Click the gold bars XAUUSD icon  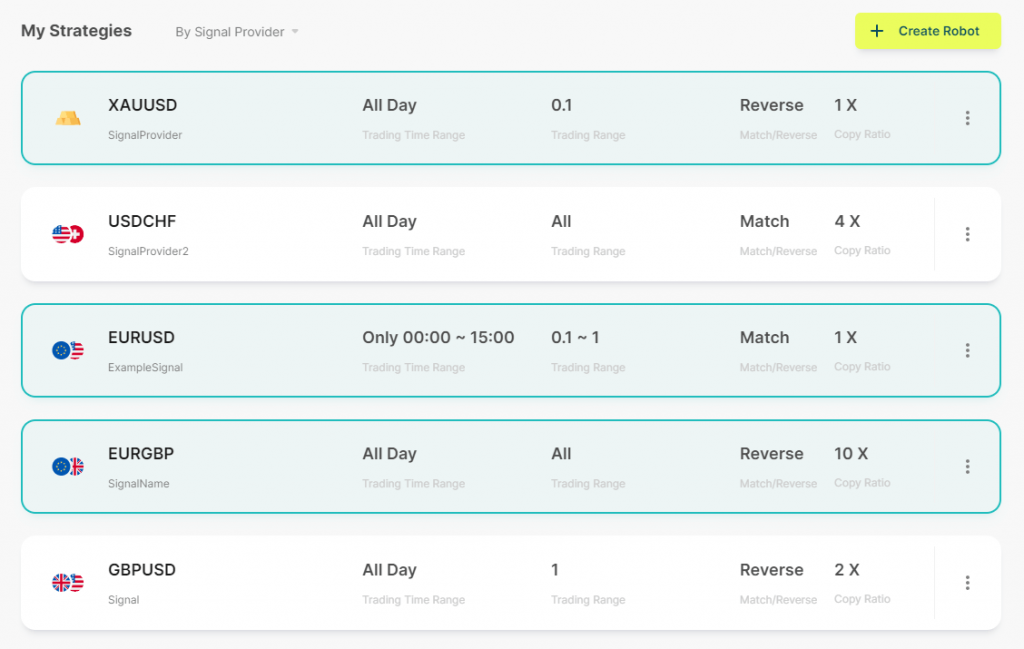click(68, 118)
